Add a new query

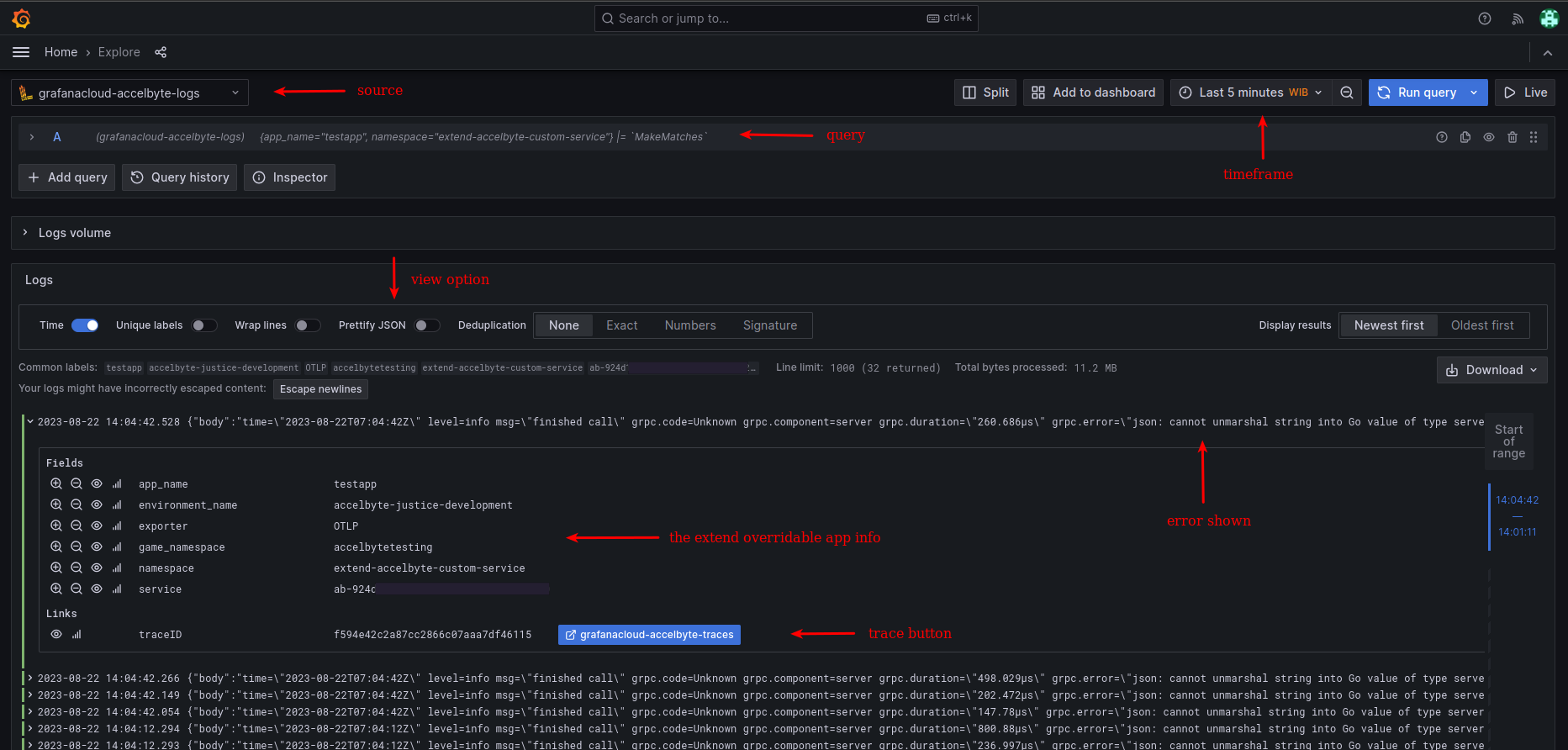67,177
